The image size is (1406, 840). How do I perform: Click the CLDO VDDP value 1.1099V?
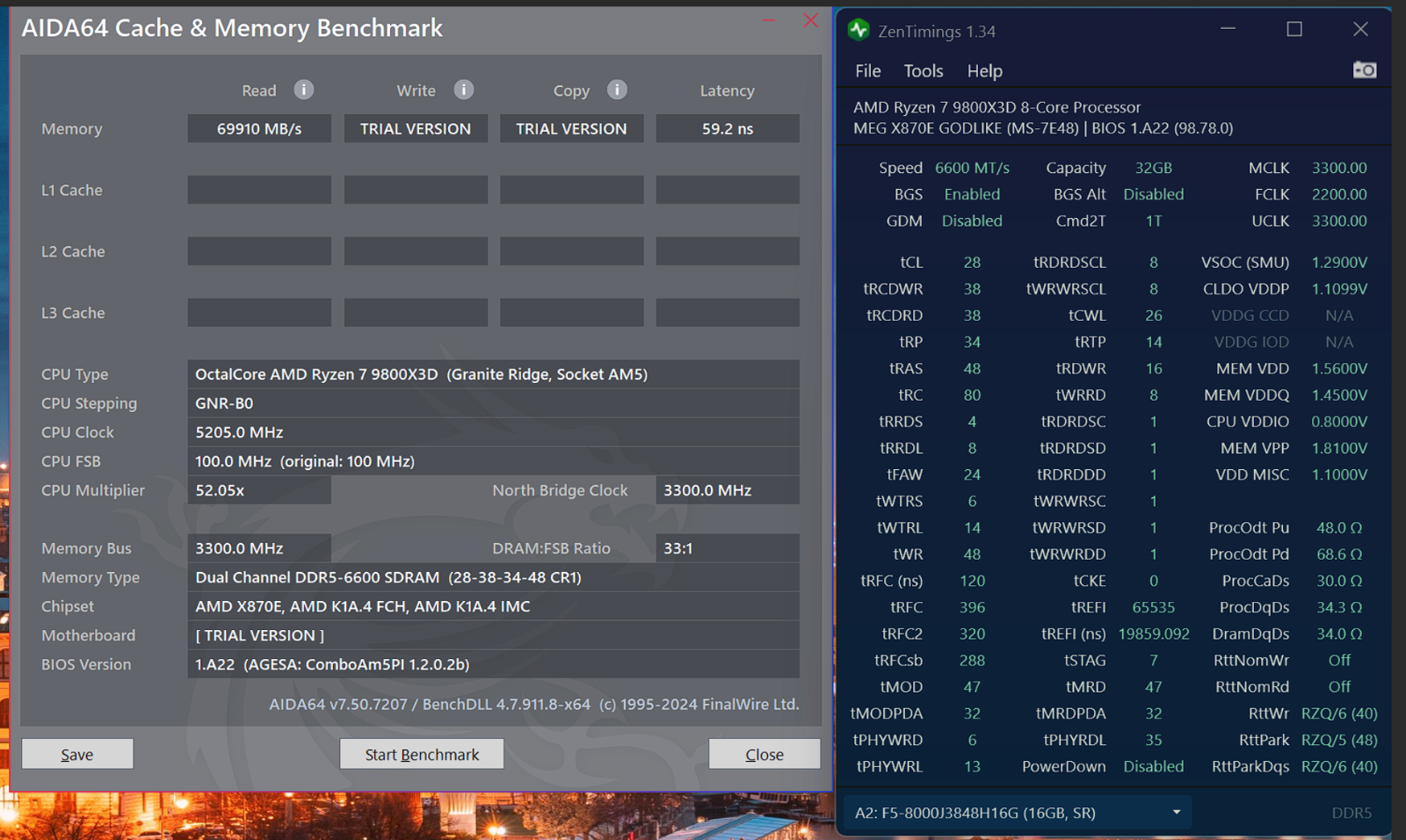click(x=1339, y=288)
